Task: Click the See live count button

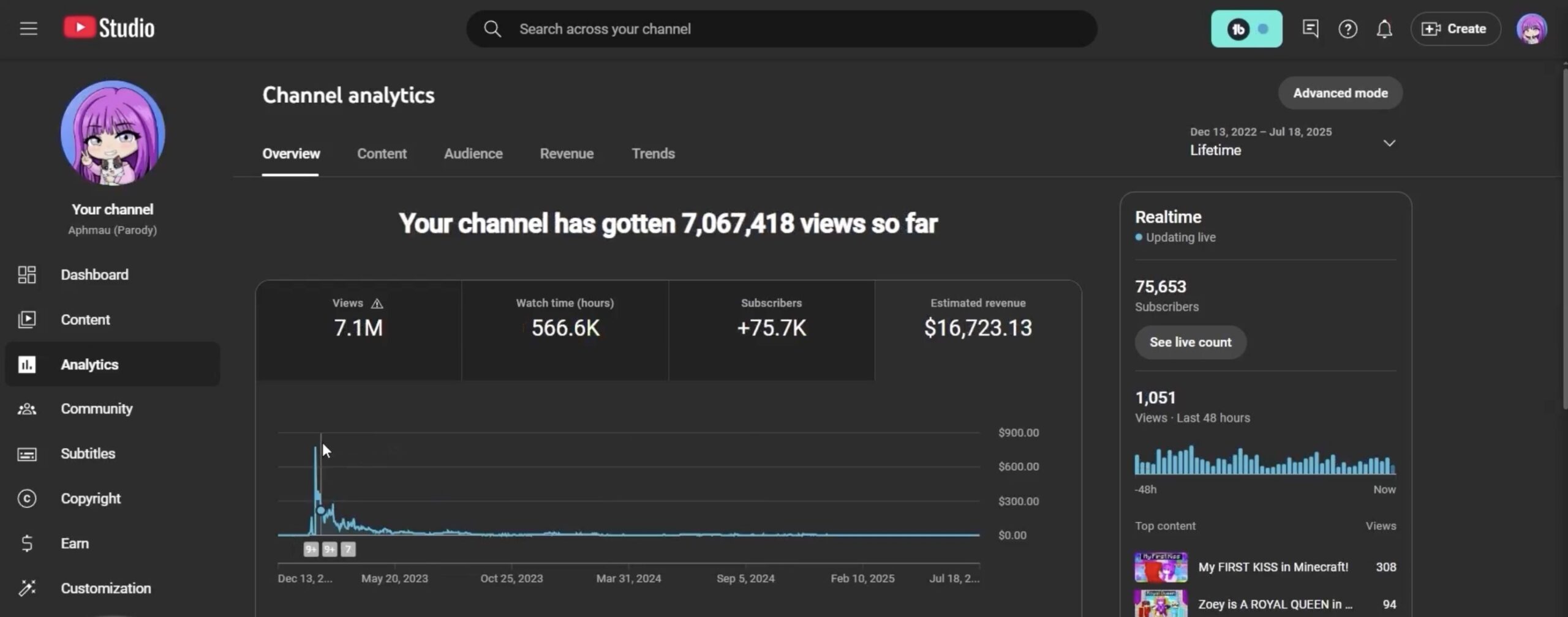Action: point(1190,343)
